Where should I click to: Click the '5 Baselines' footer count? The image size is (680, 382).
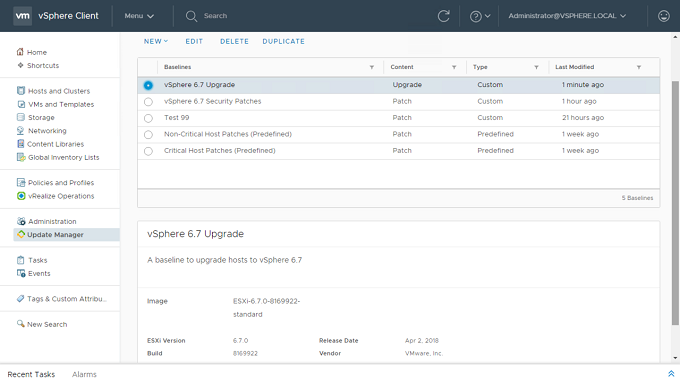tap(637, 198)
